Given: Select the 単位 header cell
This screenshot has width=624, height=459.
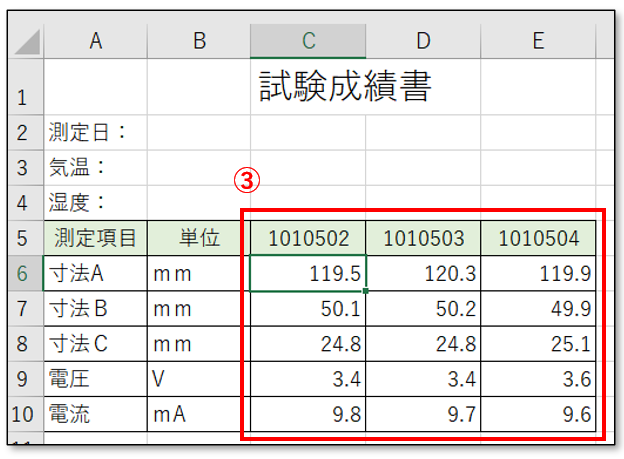Looking at the screenshot, I should [198, 238].
